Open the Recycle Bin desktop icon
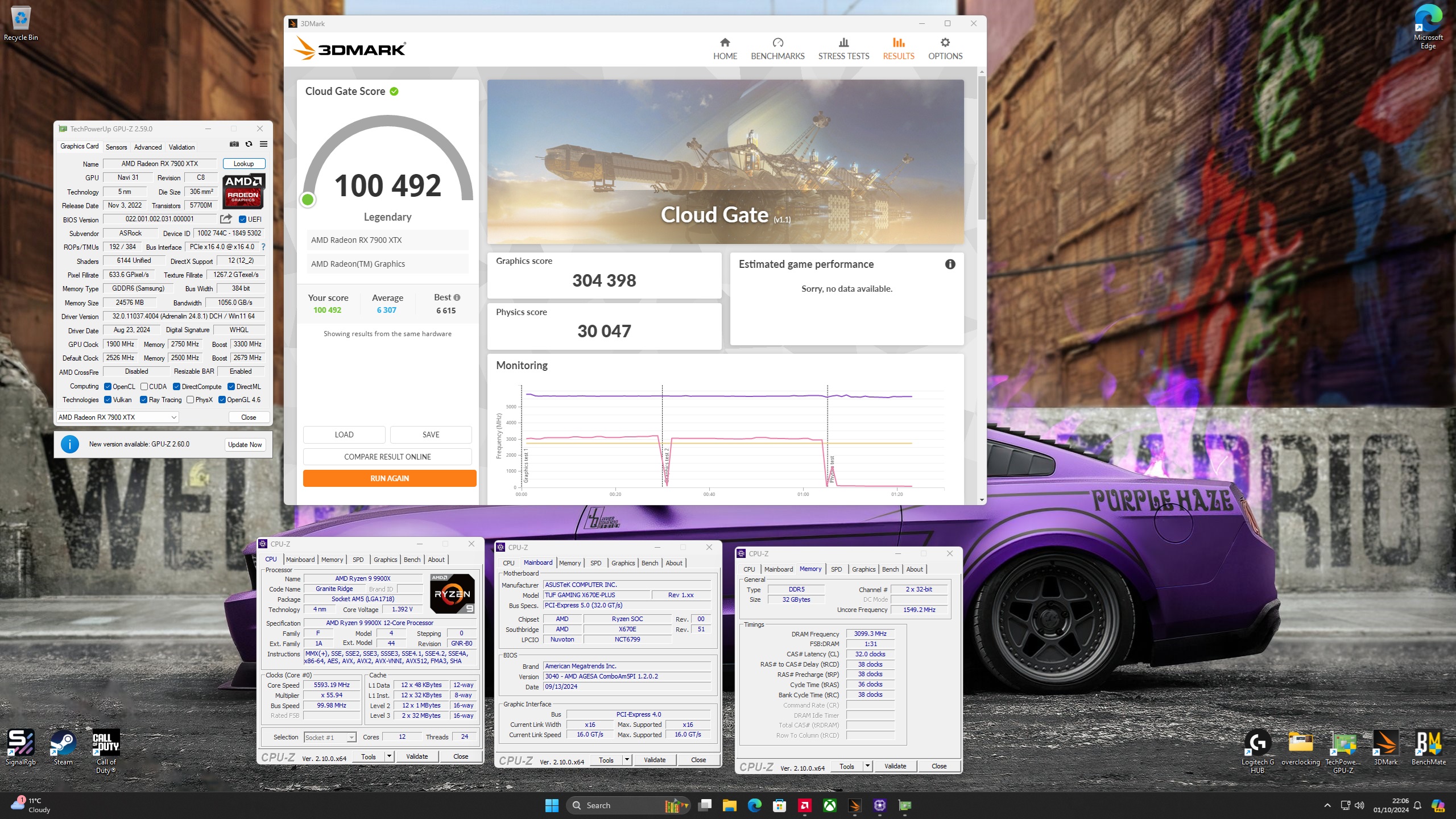Screen dimensions: 1456x819 (21, 24)
